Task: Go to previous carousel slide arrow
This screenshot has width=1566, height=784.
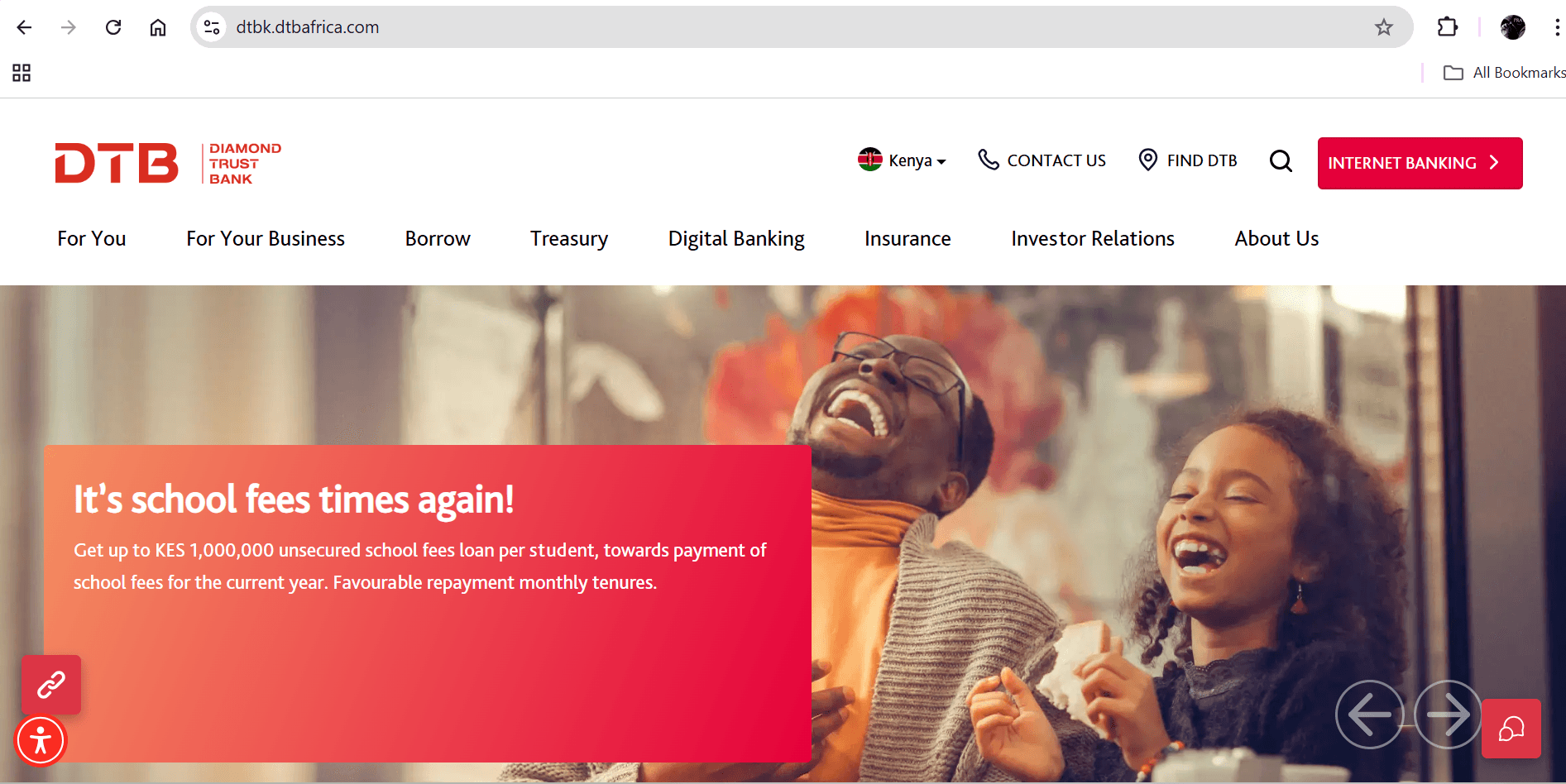Action: click(1369, 715)
